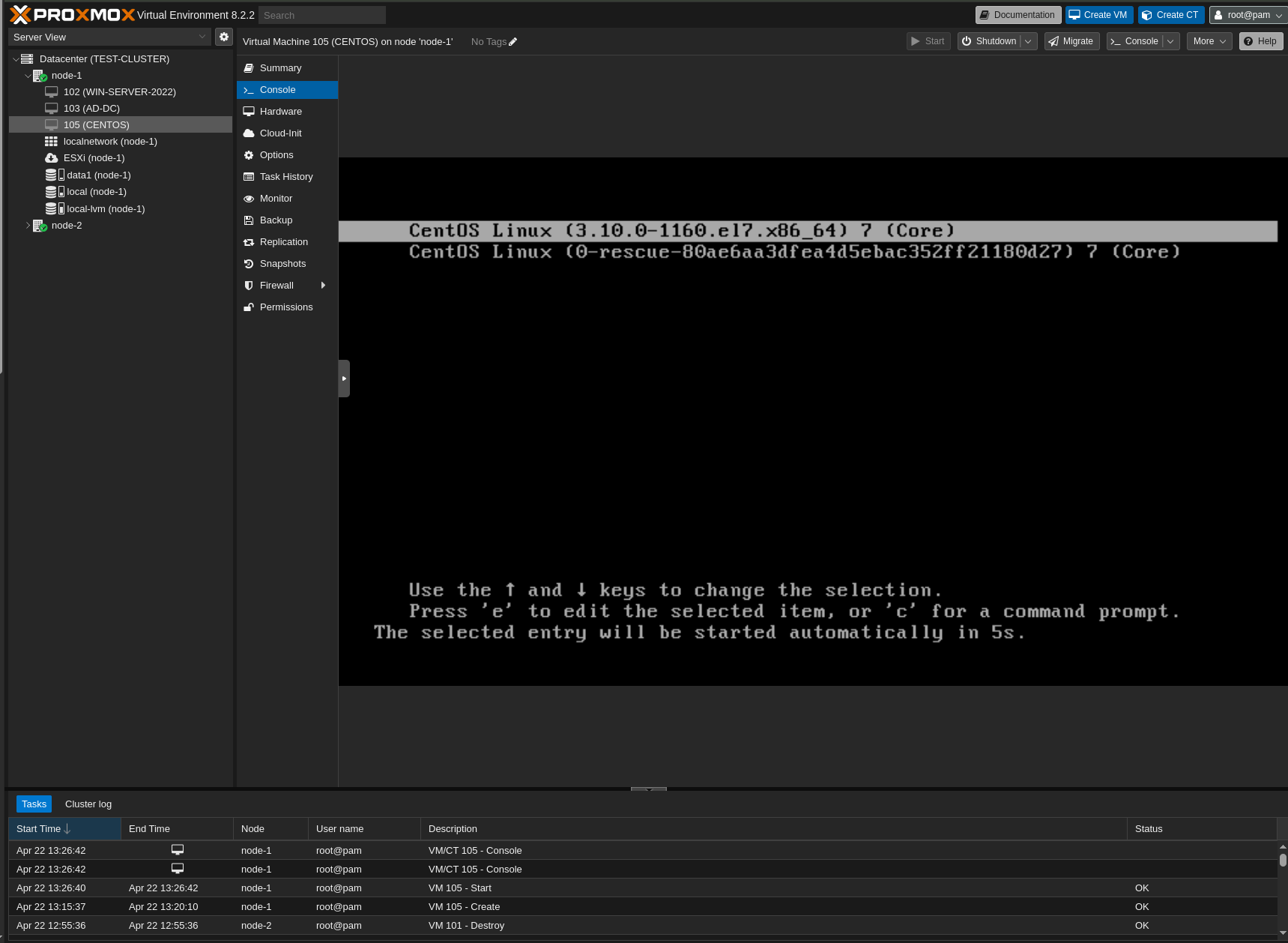Select the Tasks tab

[x=34, y=804]
